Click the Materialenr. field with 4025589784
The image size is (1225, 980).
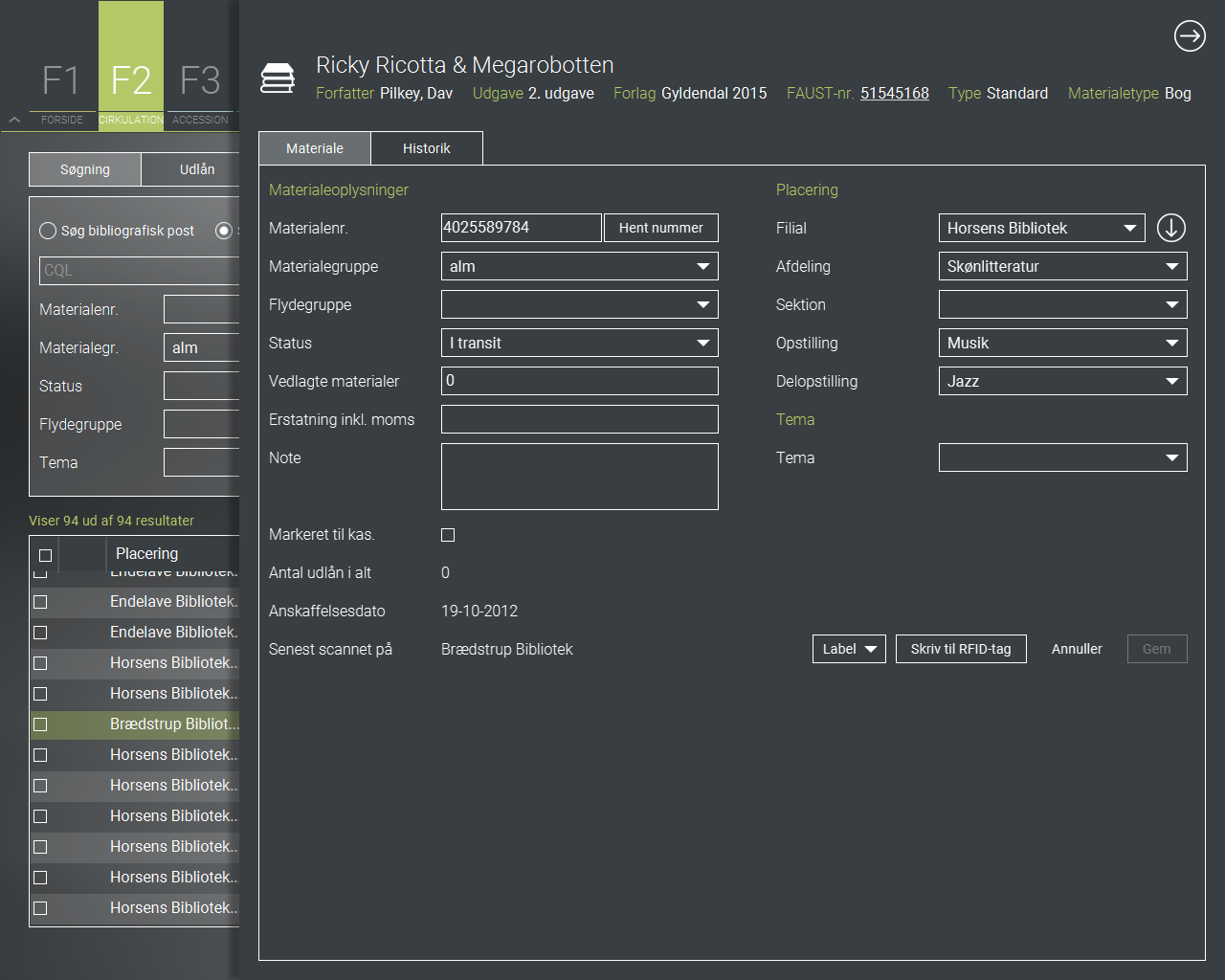[x=522, y=228]
